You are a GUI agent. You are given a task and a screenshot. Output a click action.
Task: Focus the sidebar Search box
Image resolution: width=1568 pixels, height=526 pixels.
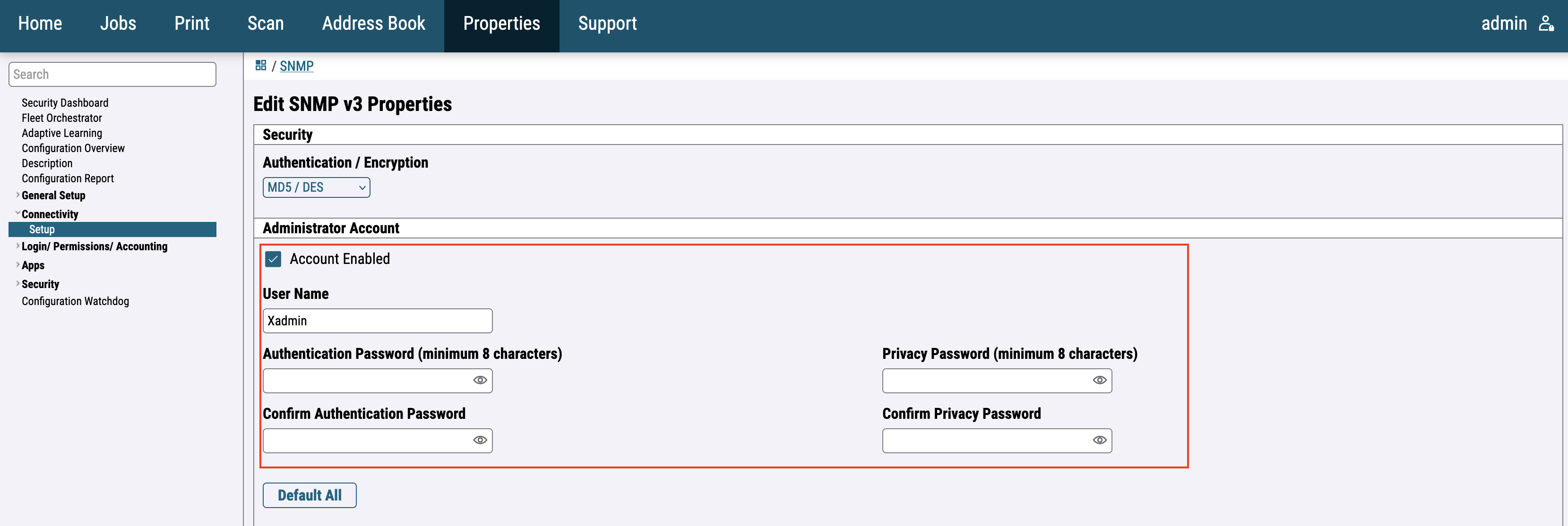tap(112, 74)
